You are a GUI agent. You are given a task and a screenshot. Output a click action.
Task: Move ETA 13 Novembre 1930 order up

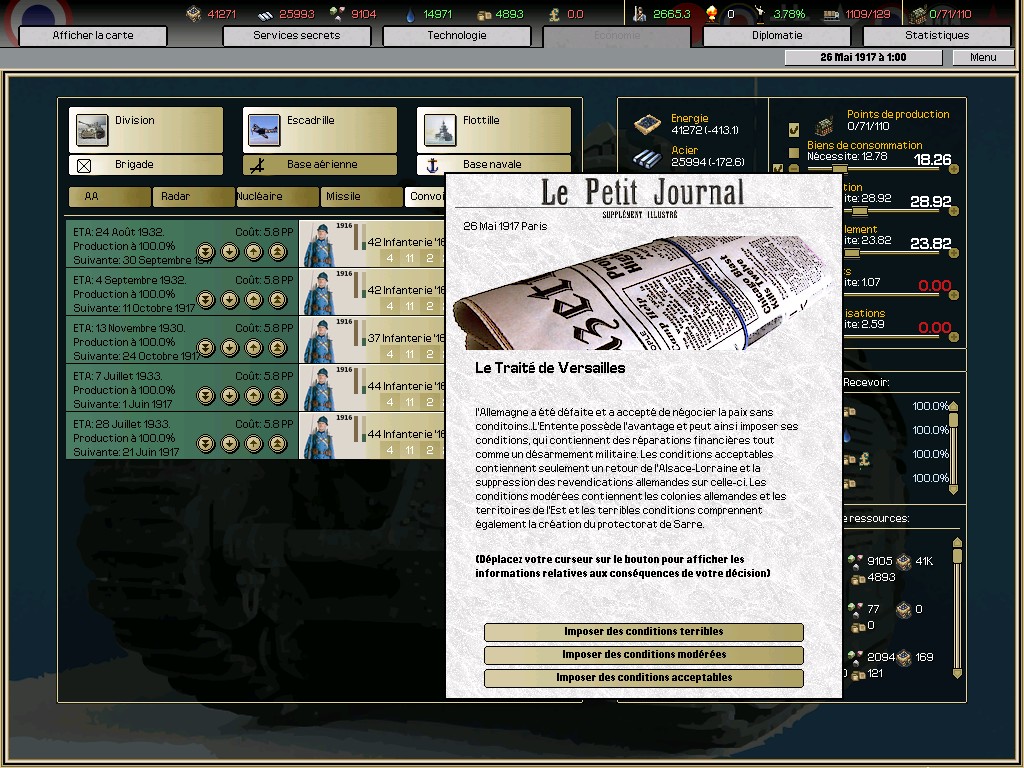(x=254, y=347)
